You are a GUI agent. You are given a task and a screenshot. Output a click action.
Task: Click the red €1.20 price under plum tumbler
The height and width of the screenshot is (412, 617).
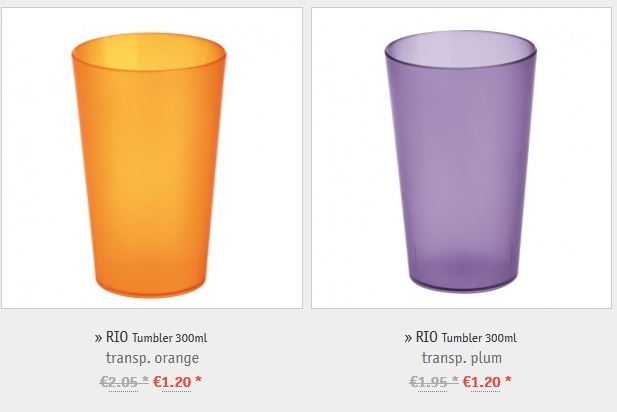click(482, 382)
